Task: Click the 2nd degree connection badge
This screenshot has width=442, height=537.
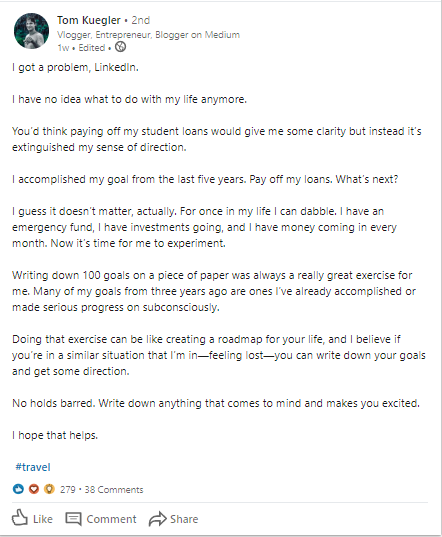Action: coord(141,21)
